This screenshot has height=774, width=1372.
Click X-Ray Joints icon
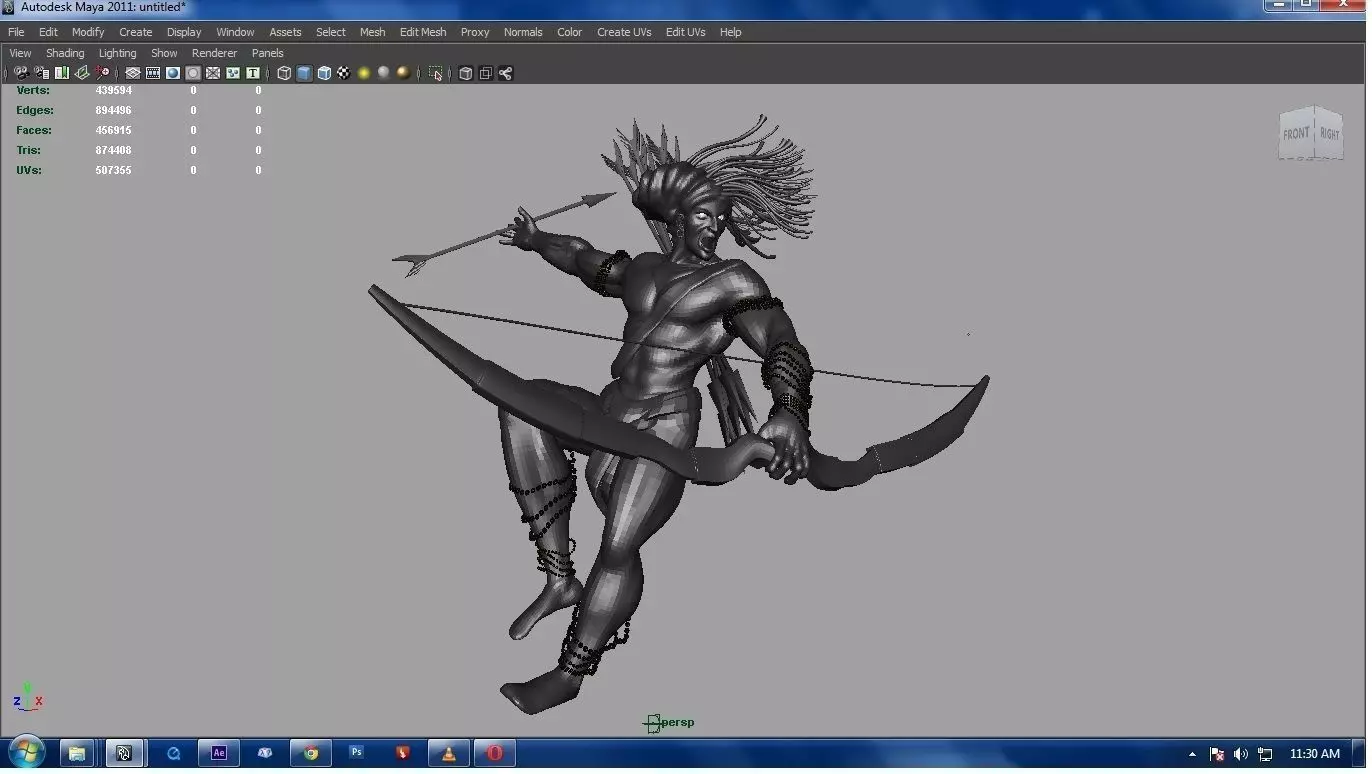(x=505, y=73)
